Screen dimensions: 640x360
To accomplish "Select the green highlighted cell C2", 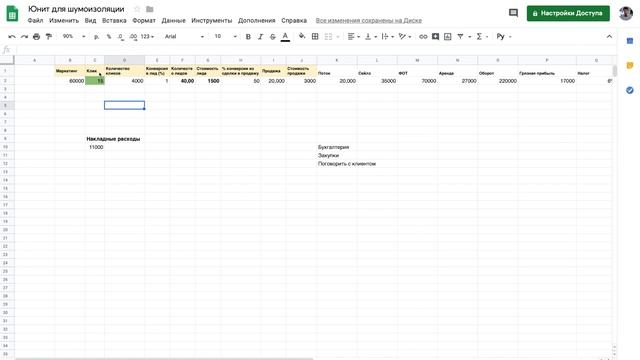I will click(95, 81).
